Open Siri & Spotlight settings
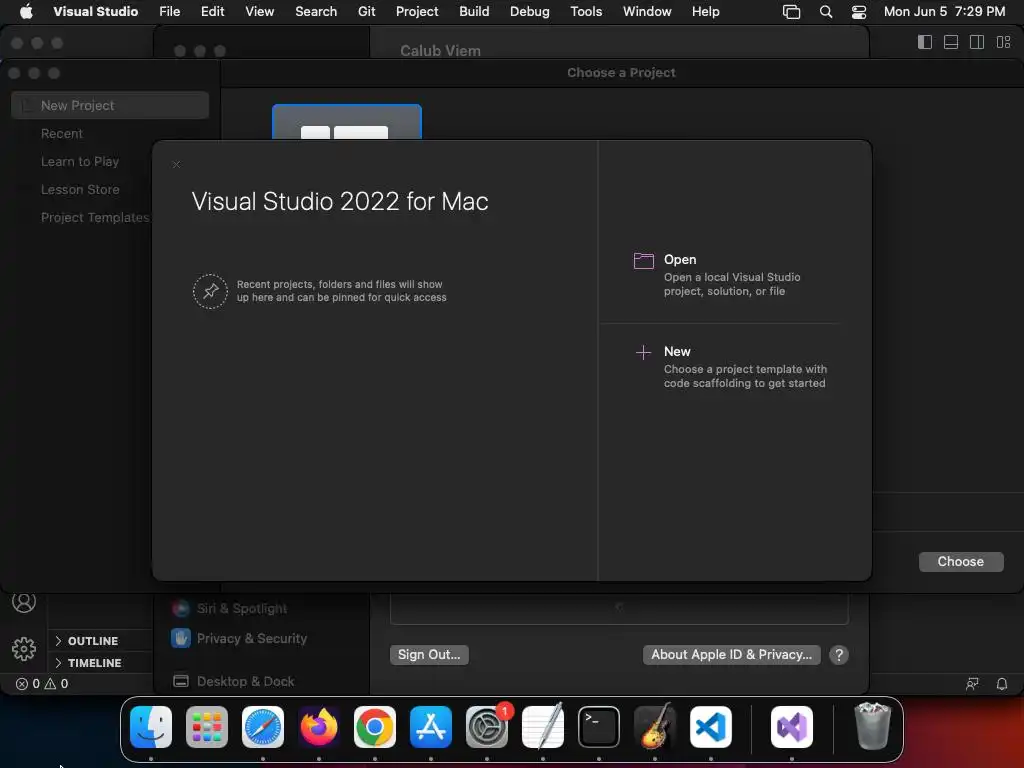 230,609
